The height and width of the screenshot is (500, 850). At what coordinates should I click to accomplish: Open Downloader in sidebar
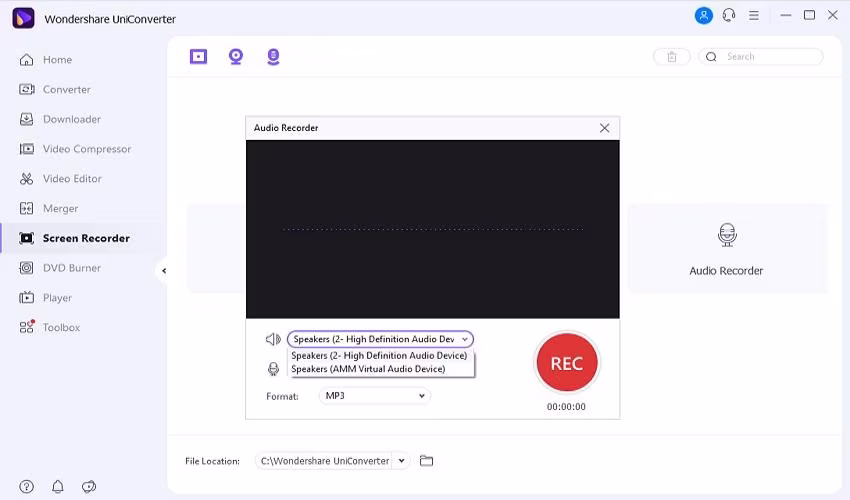[x=72, y=119]
